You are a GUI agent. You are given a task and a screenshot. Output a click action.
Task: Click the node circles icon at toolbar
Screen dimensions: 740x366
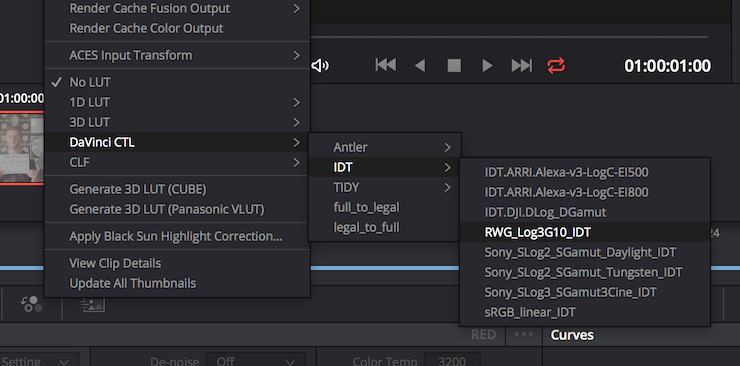[x=31, y=304]
